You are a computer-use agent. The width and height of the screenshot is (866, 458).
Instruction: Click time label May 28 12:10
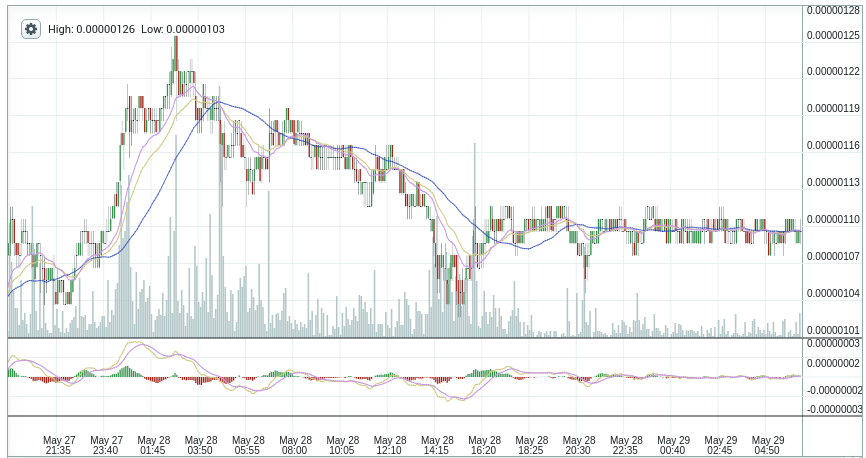[390, 445]
